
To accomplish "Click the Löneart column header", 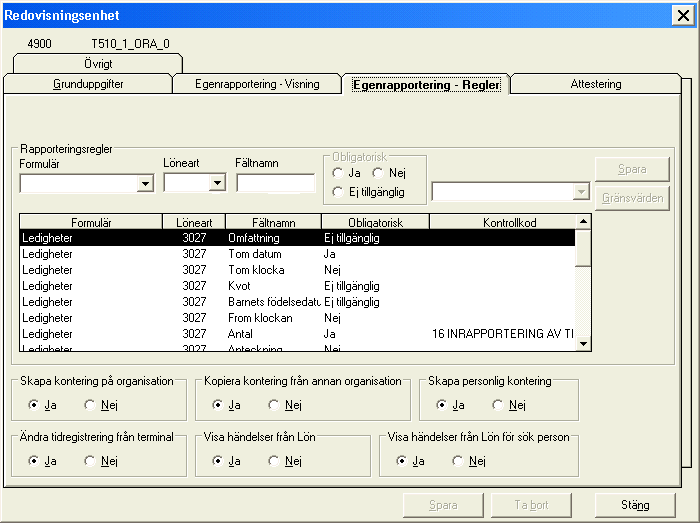I will [194, 222].
